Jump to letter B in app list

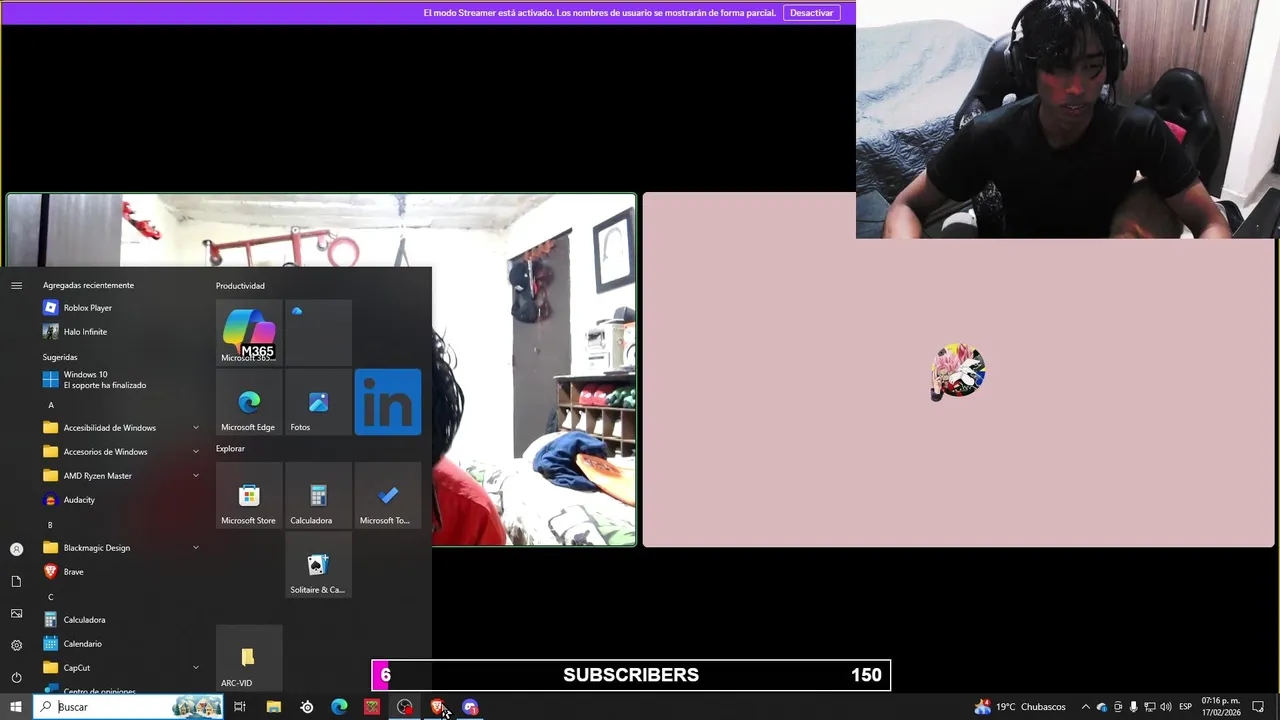[x=51, y=525]
